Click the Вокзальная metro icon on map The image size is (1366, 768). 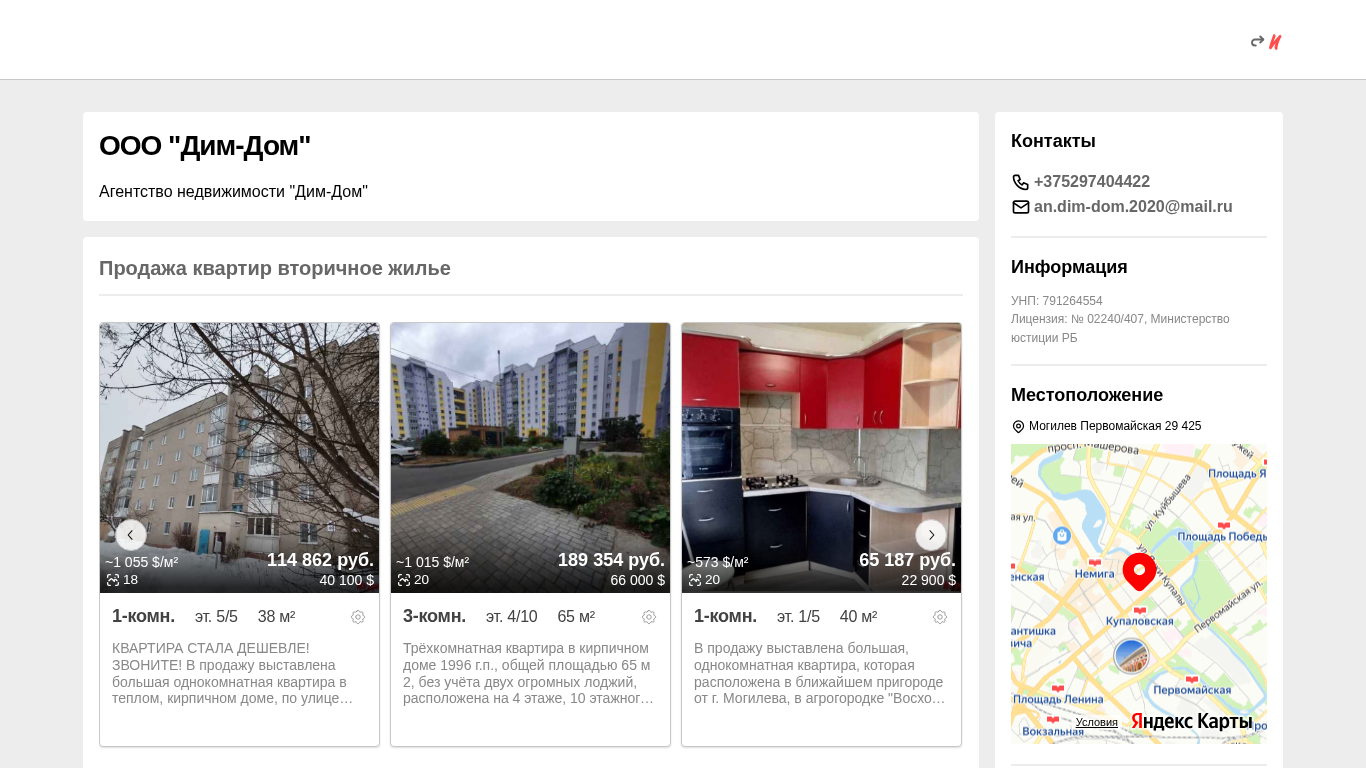click(1052, 719)
